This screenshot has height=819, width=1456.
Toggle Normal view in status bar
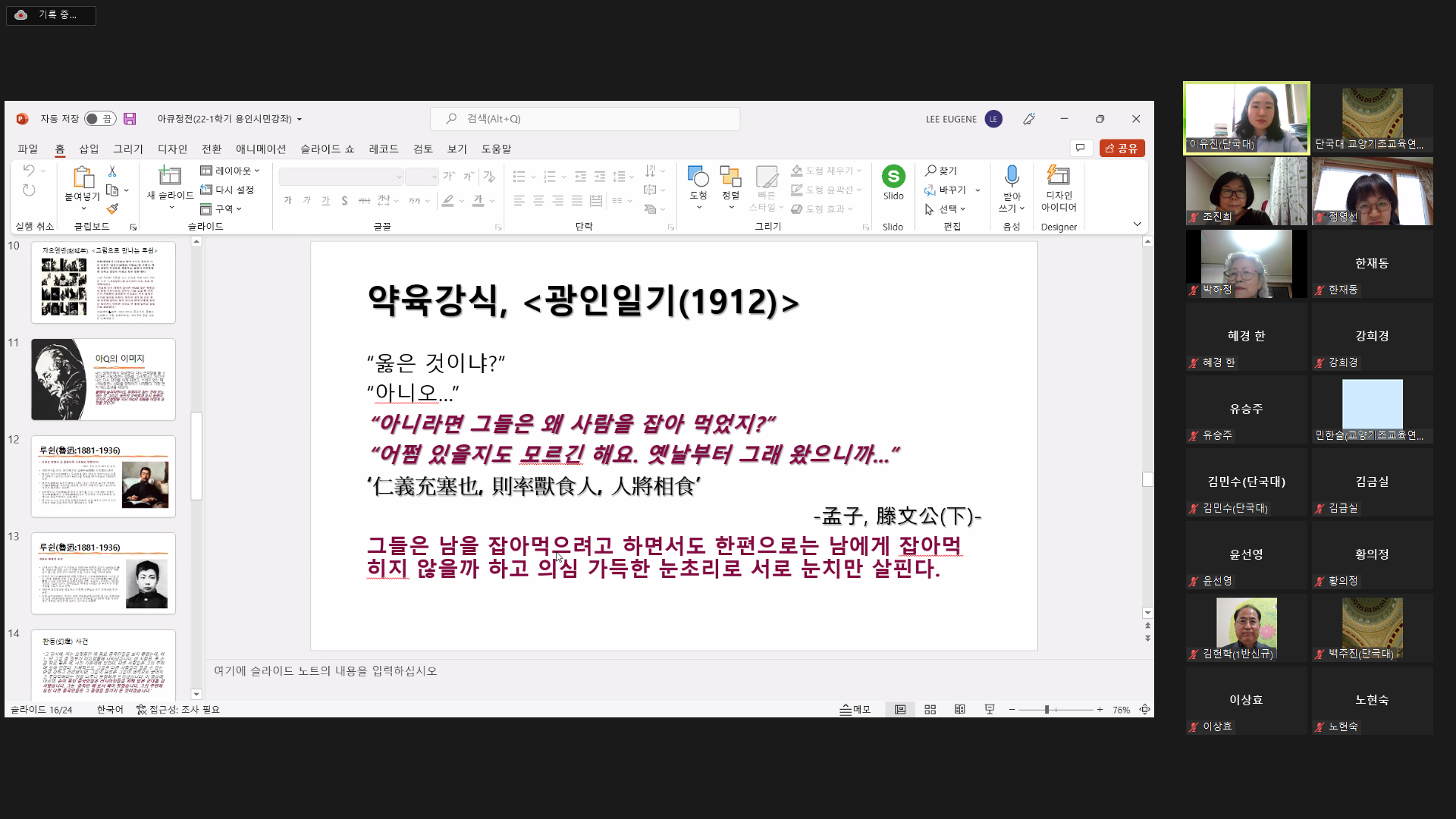pos(900,710)
